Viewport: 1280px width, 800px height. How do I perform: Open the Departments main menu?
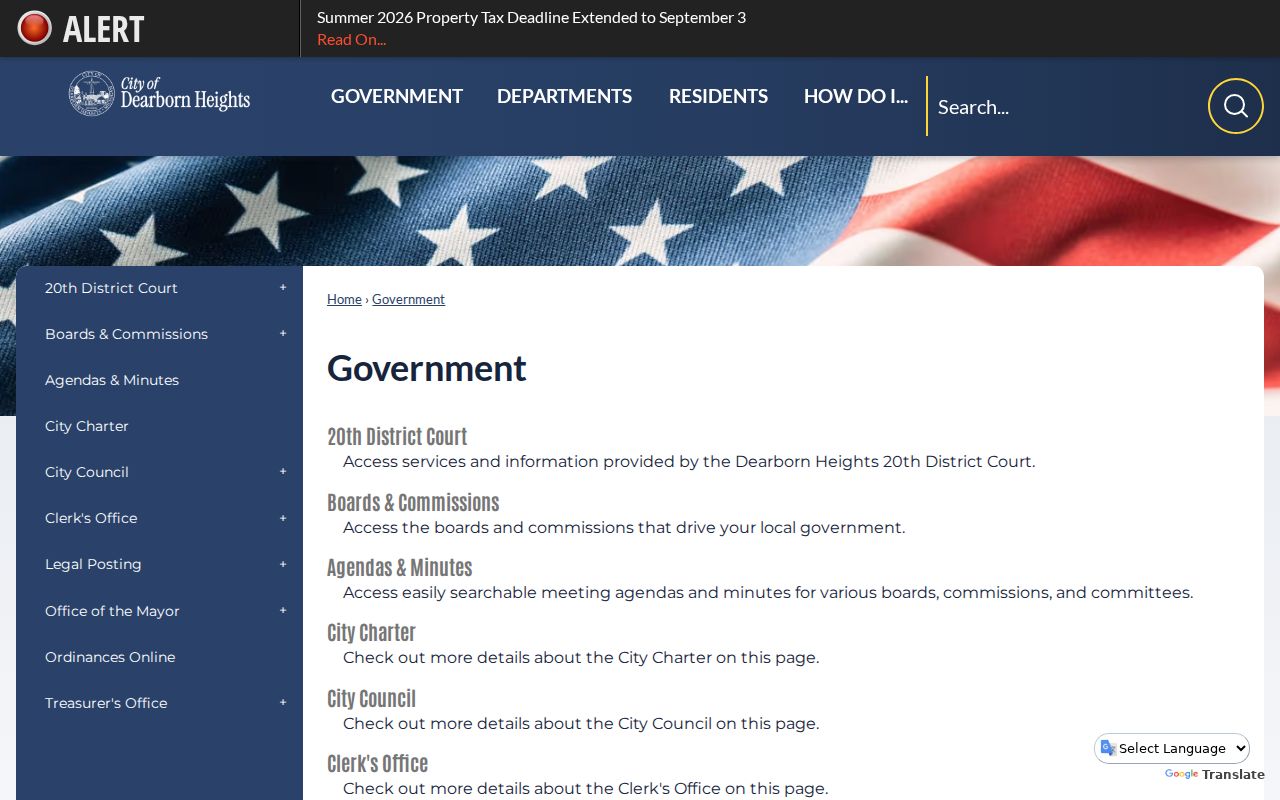coord(564,96)
